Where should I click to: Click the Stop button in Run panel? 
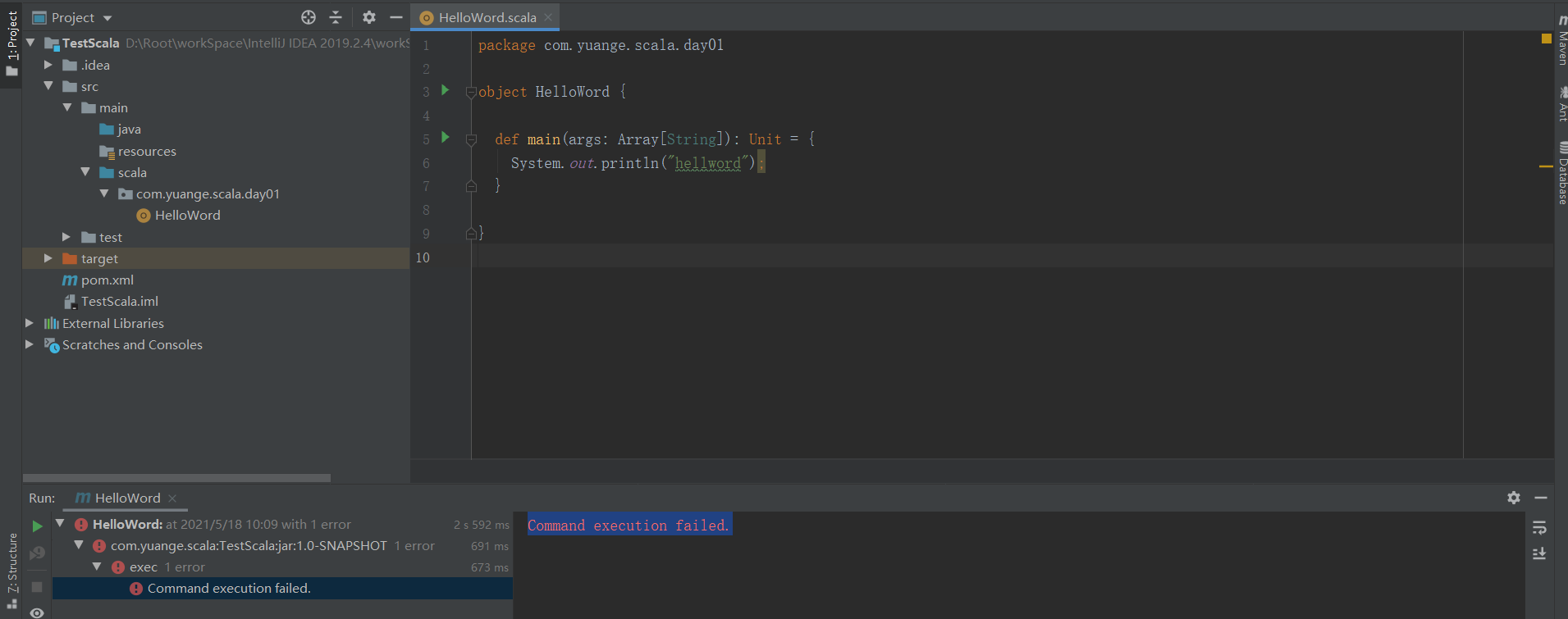(x=37, y=587)
